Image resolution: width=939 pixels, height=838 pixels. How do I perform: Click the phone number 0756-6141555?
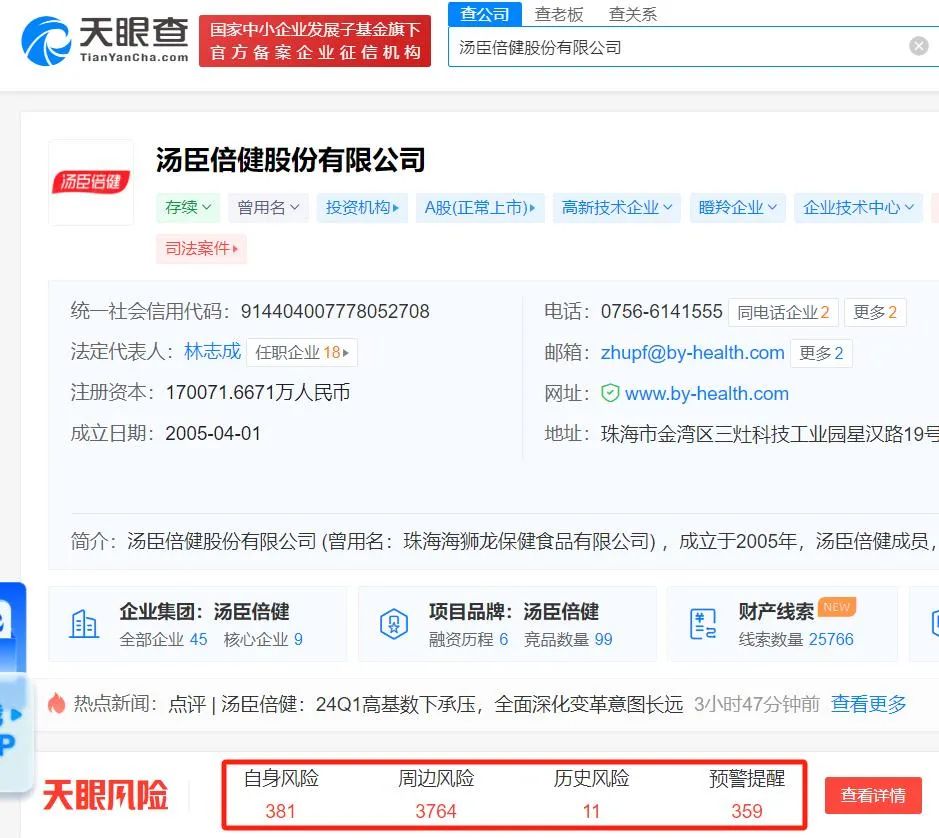click(662, 311)
